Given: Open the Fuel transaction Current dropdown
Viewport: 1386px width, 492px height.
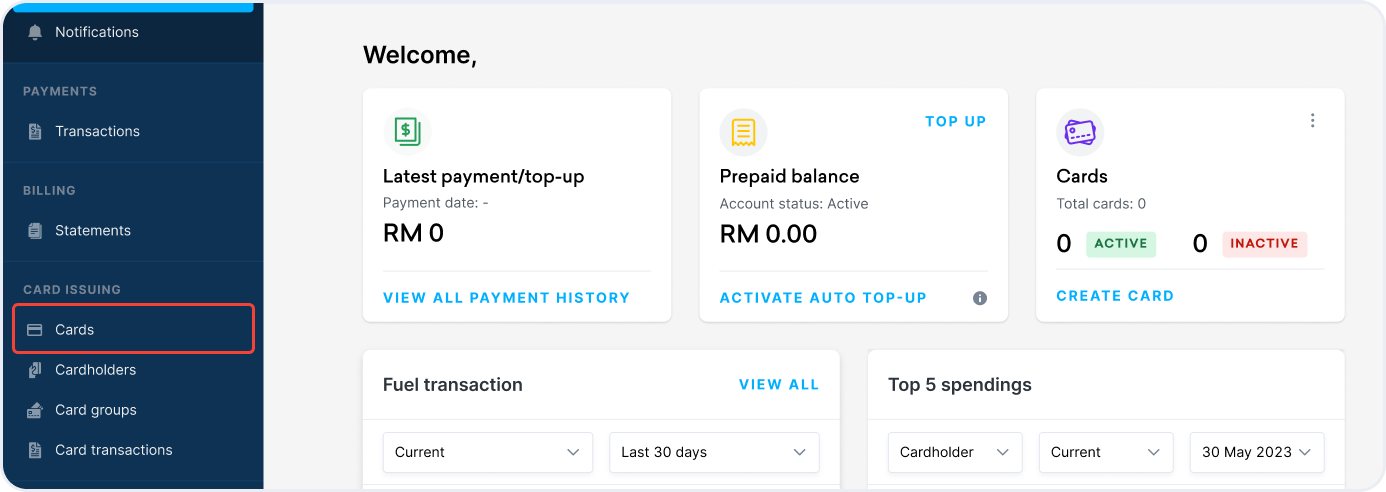Looking at the screenshot, I should pyautogui.click(x=487, y=452).
